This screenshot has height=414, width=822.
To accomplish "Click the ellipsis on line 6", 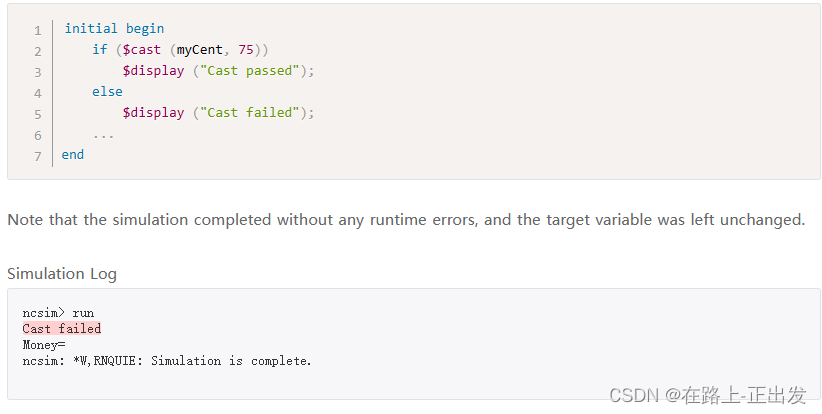I will pos(103,136).
